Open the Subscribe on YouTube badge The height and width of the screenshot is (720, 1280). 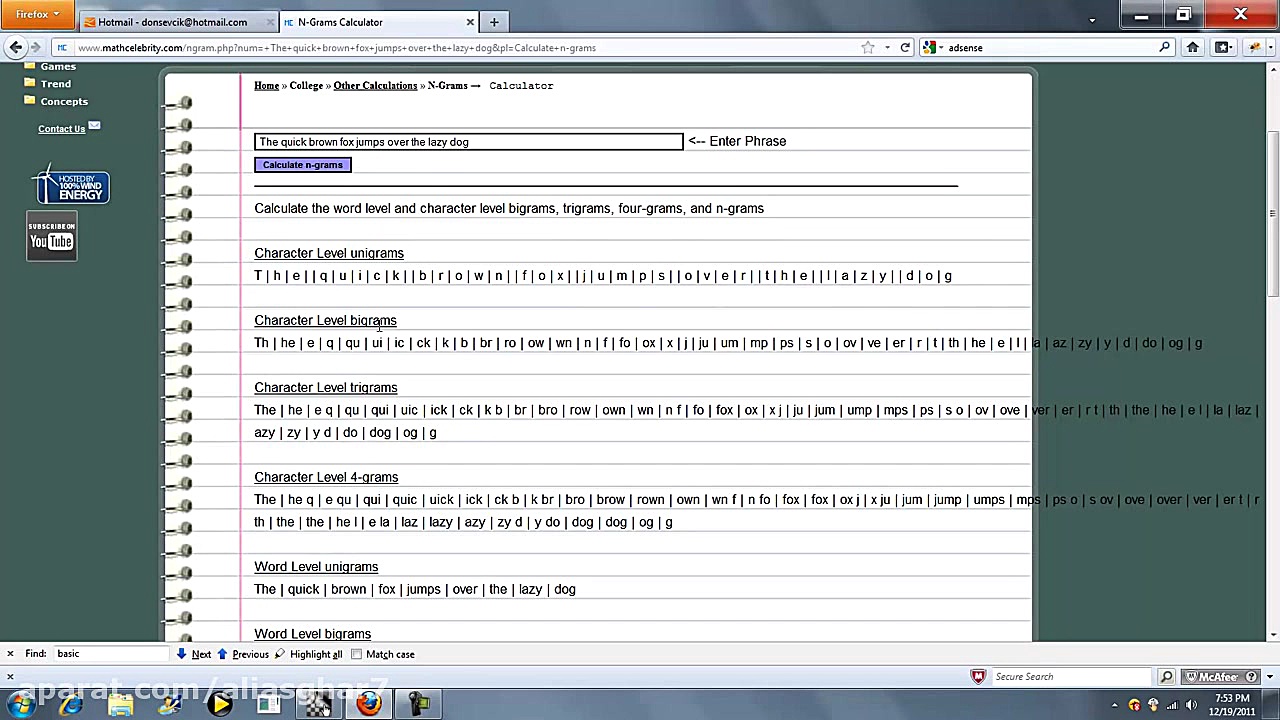52,237
